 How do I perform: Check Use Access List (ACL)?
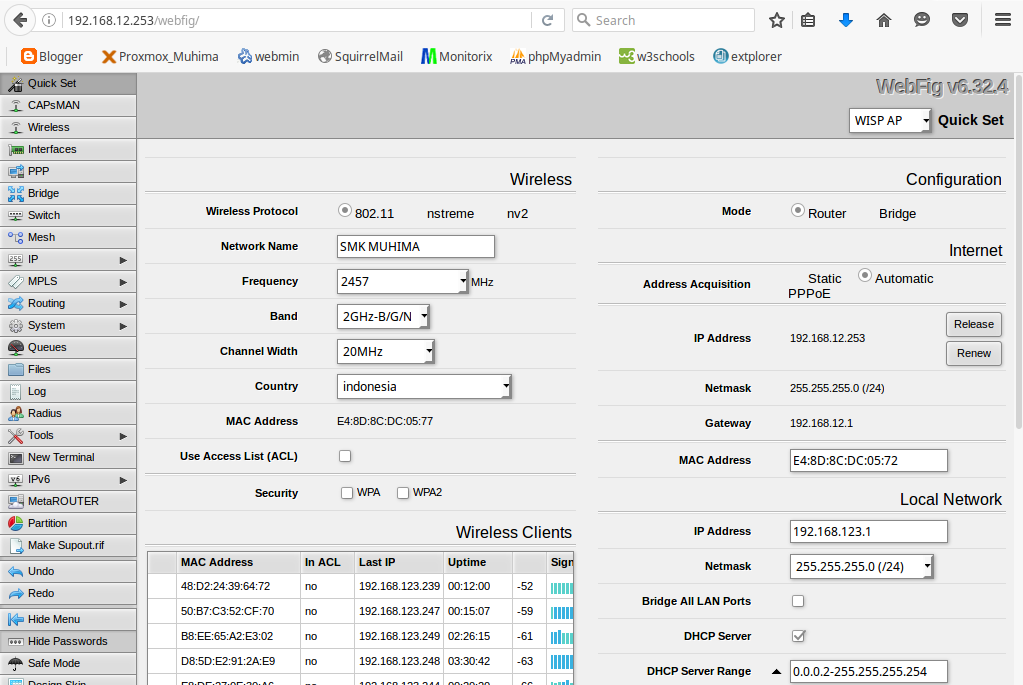pyautogui.click(x=345, y=455)
